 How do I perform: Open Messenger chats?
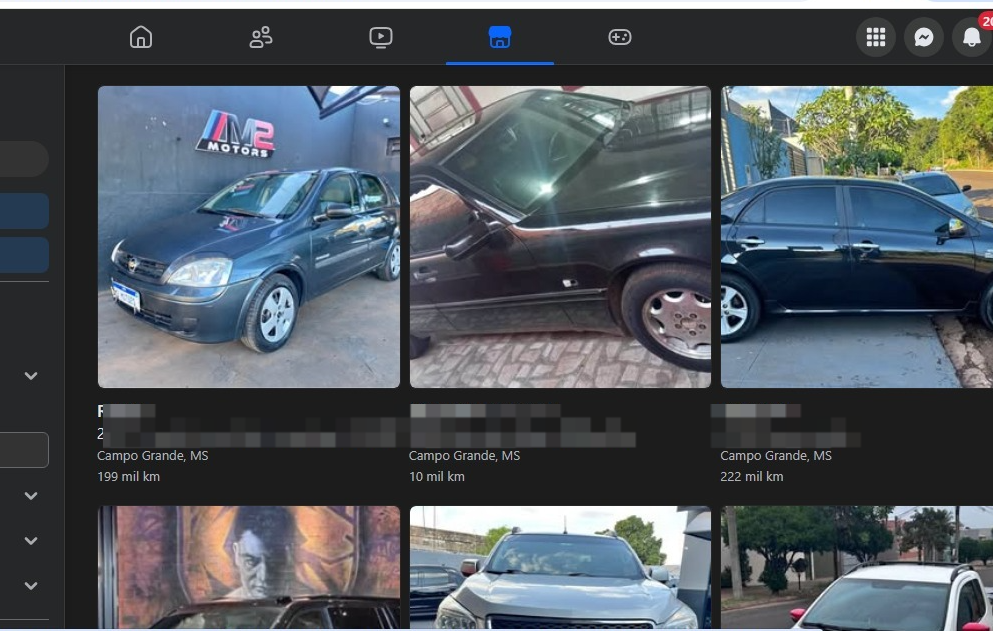pyautogui.click(x=924, y=37)
